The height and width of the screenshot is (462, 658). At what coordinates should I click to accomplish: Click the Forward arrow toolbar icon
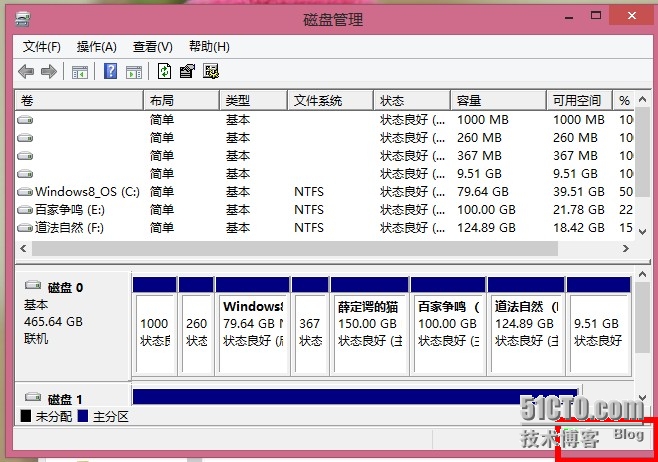pos(46,71)
